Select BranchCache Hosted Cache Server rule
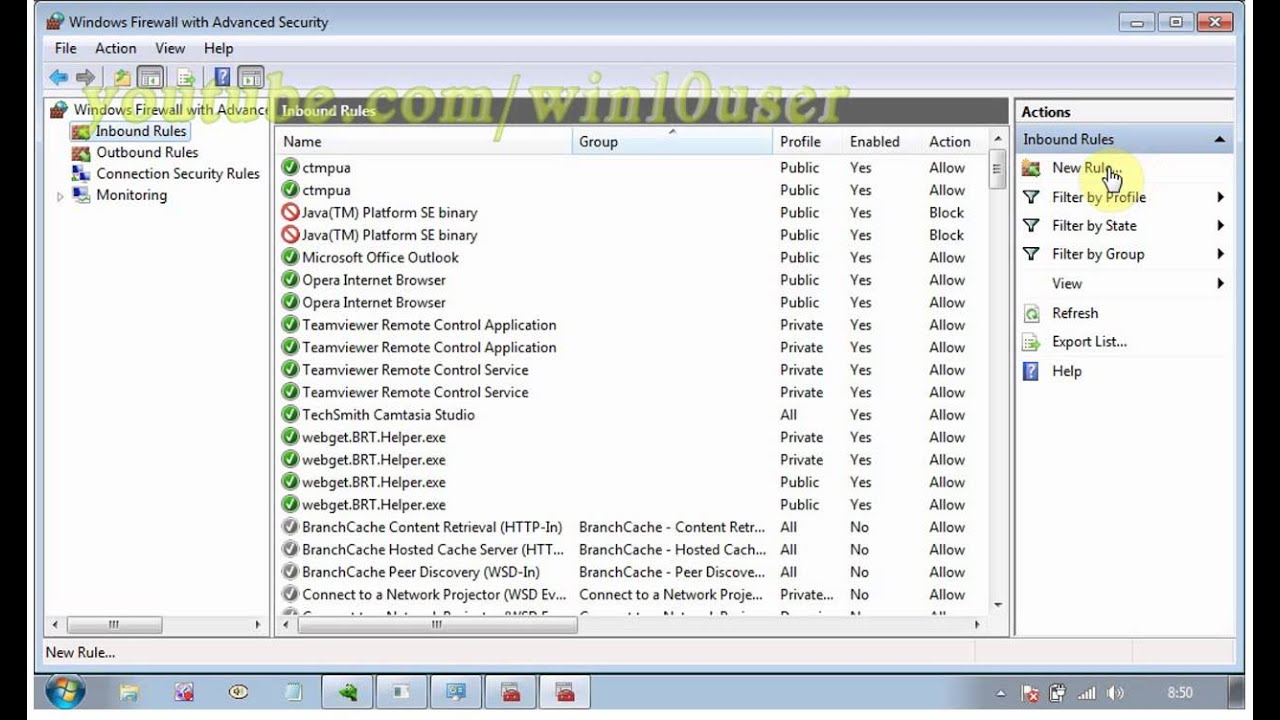The width and height of the screenshot is (1280, 720). pos(632,549)
